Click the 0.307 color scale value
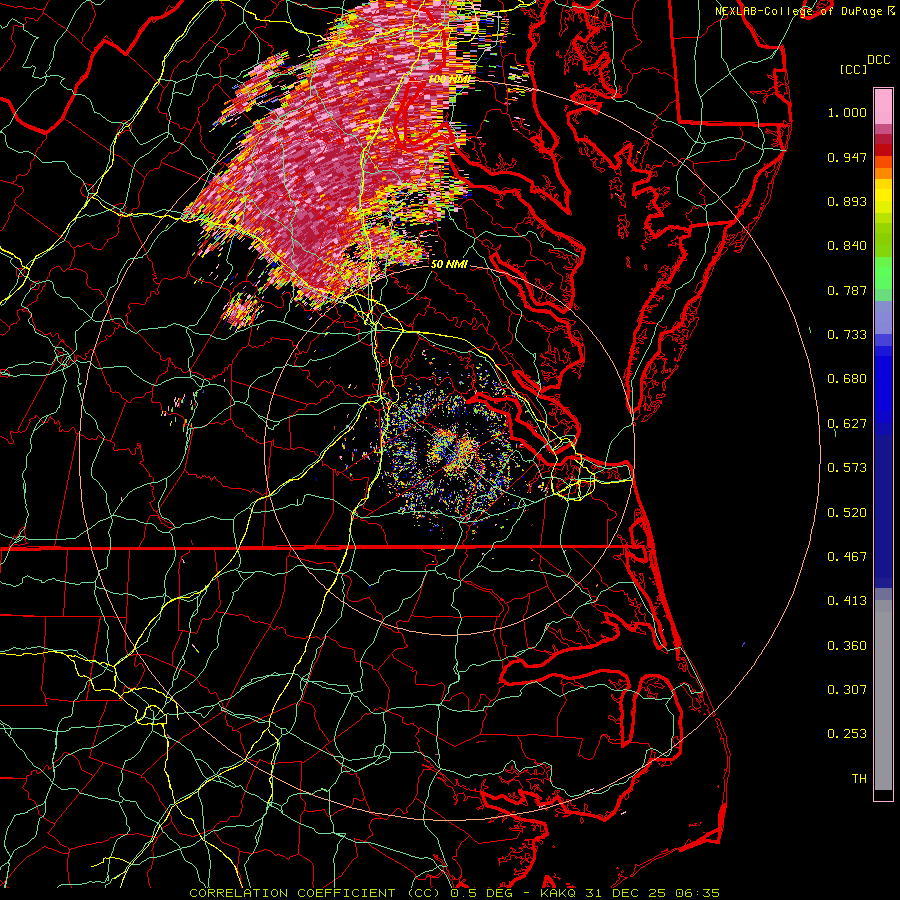 847,690
